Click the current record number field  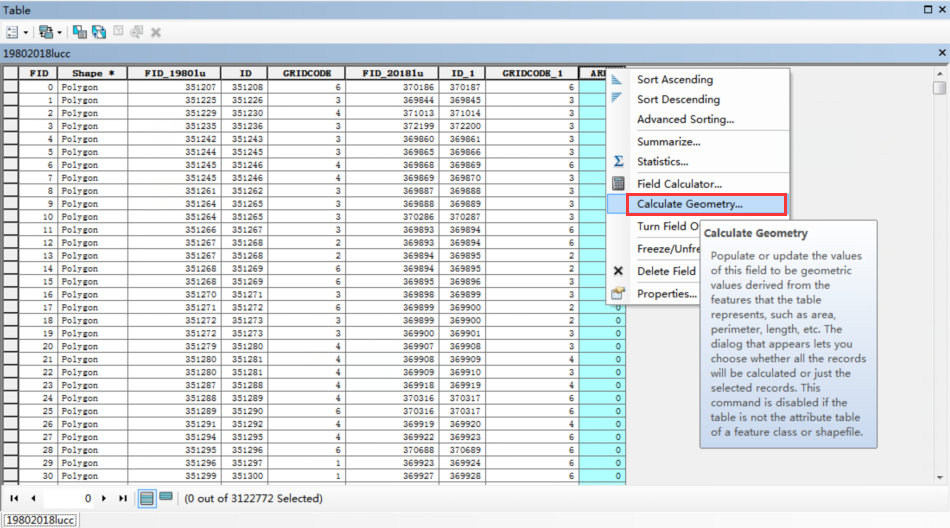click(68, 498)
